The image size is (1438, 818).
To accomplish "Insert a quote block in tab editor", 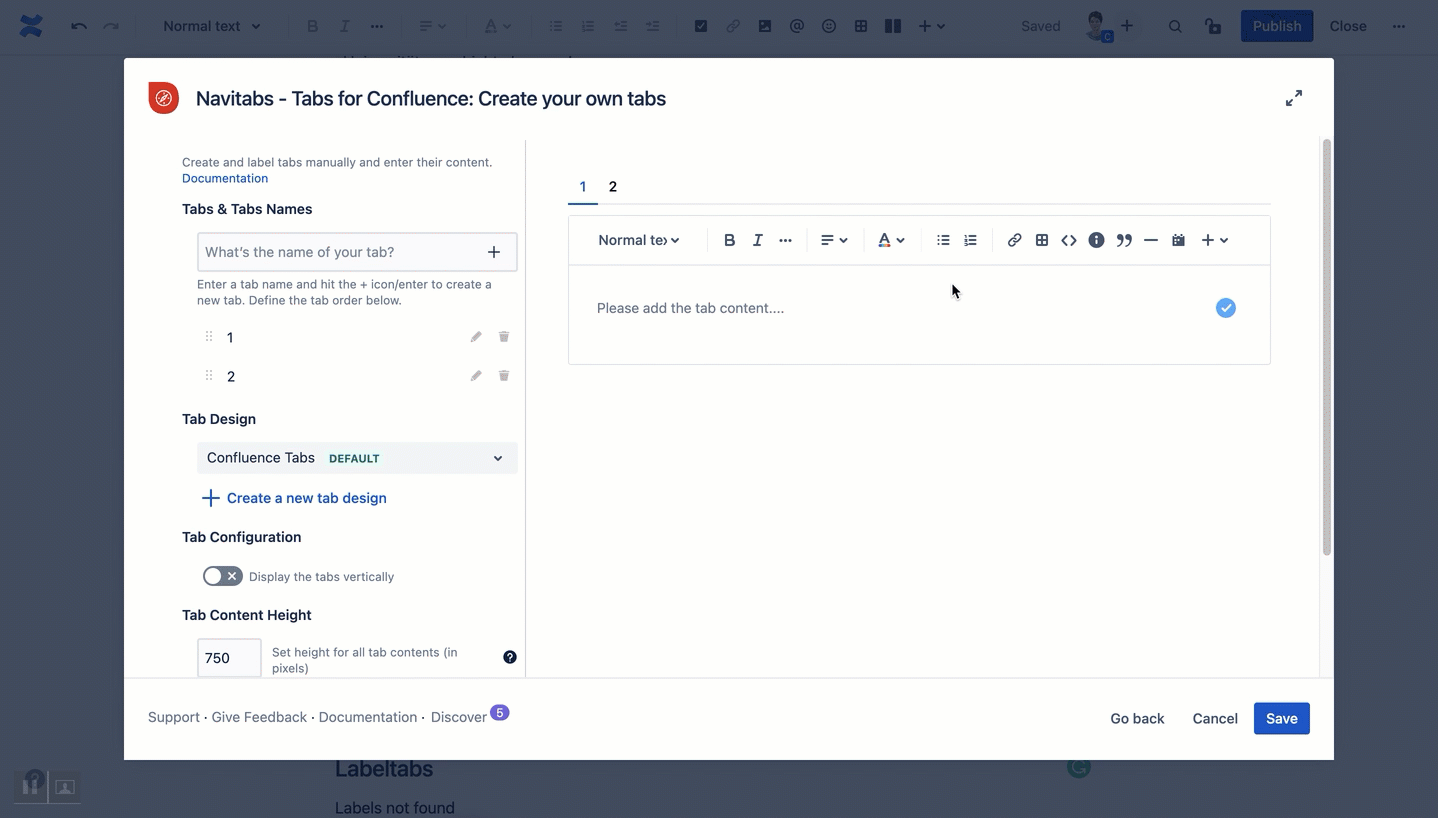I will click(x=1124, y=240).
